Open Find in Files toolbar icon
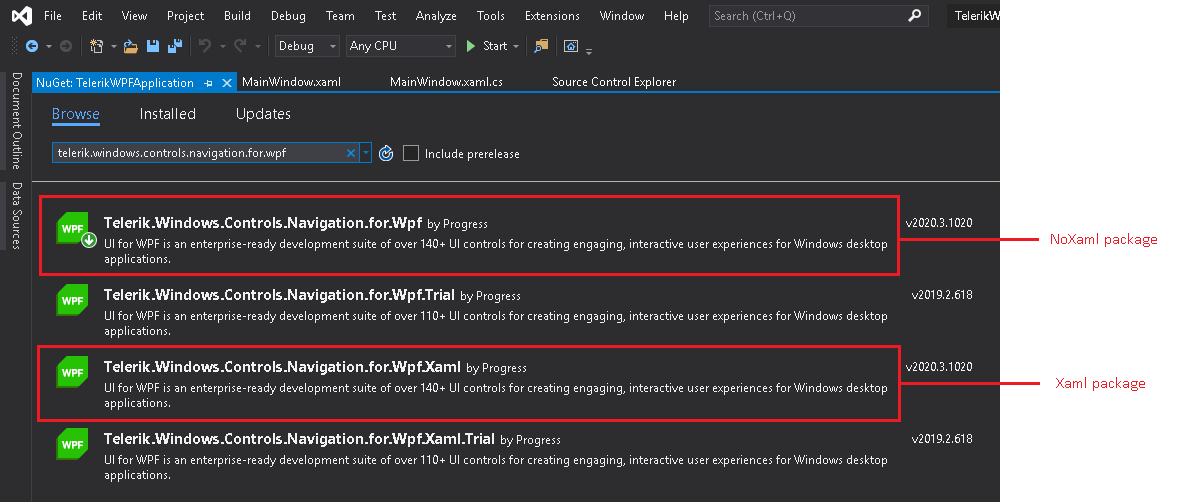Screen dimensions: 1189x502 tap(541, 46)
